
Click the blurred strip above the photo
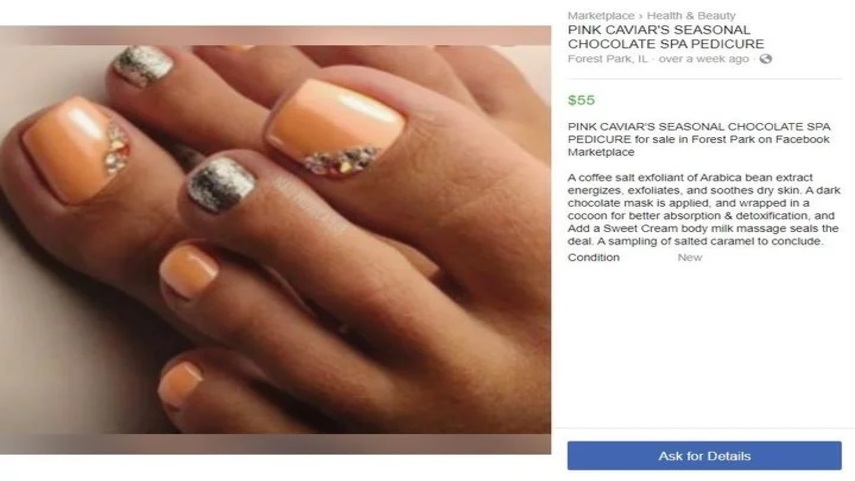point(275,35)
